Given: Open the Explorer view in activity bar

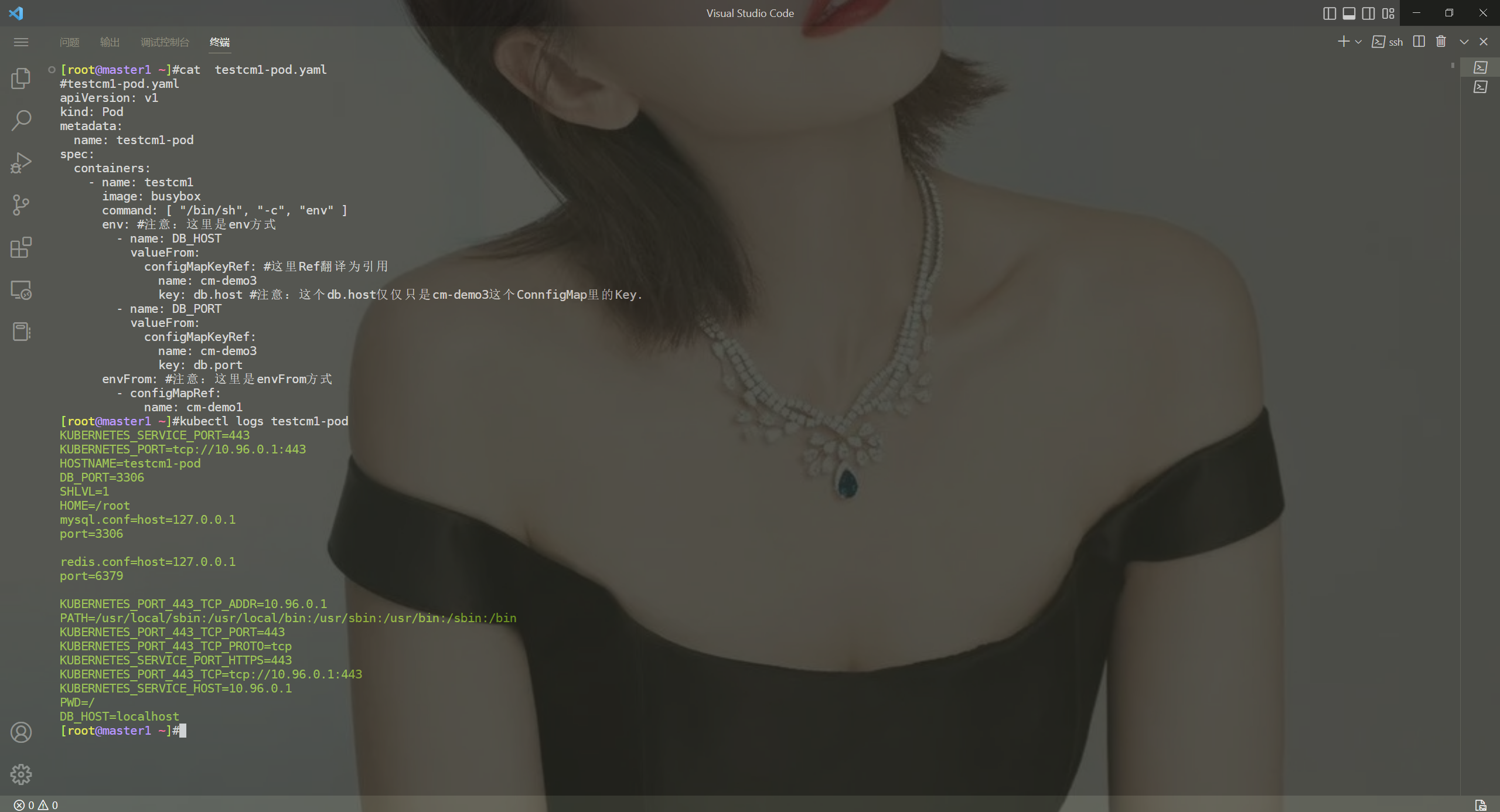Looking at the screenshot, I should (x=21, y=78).
